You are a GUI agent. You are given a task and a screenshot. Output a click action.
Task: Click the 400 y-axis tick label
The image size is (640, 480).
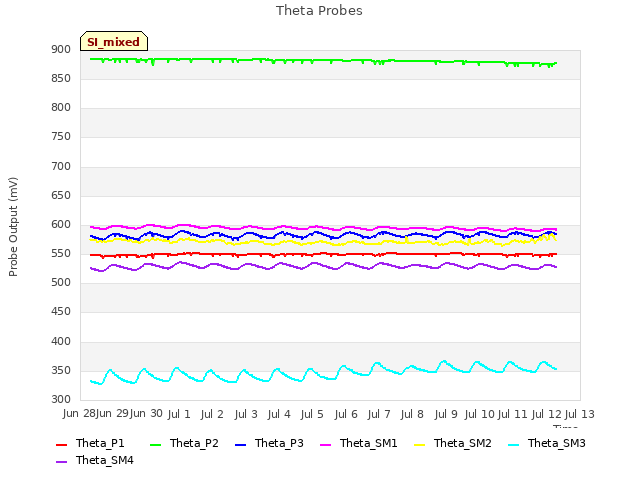click(61, 341)
